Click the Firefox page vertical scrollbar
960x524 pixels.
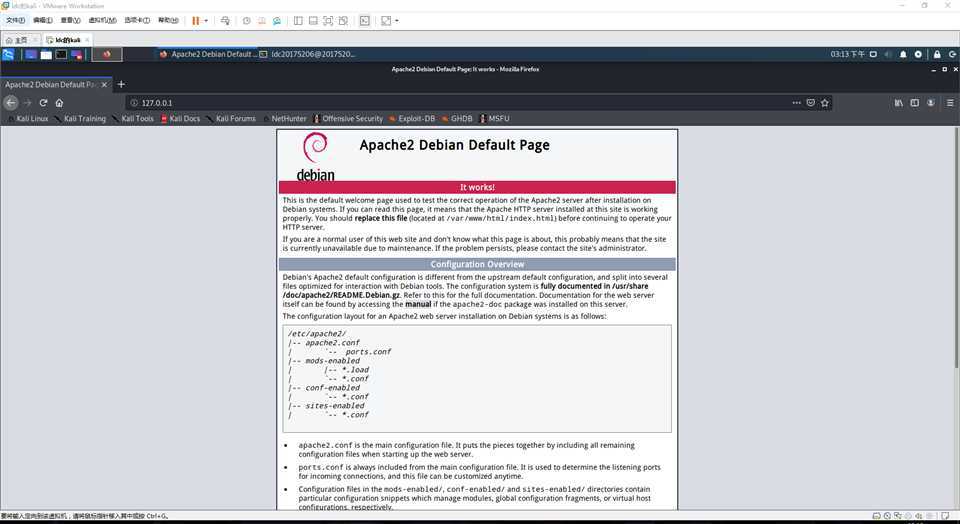[x=956, y=247]
